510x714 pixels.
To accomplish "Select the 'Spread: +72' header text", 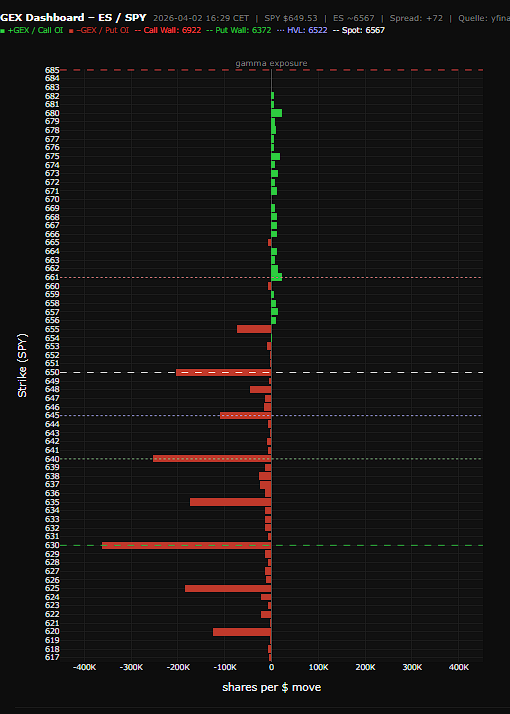I will click(x=416, y=18).
